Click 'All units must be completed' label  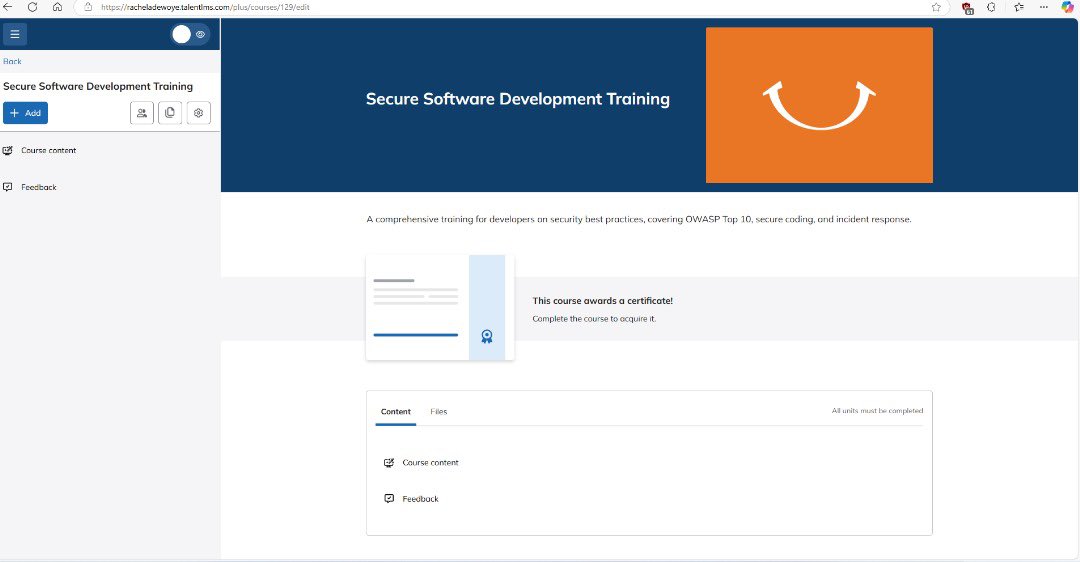[877, 410]
